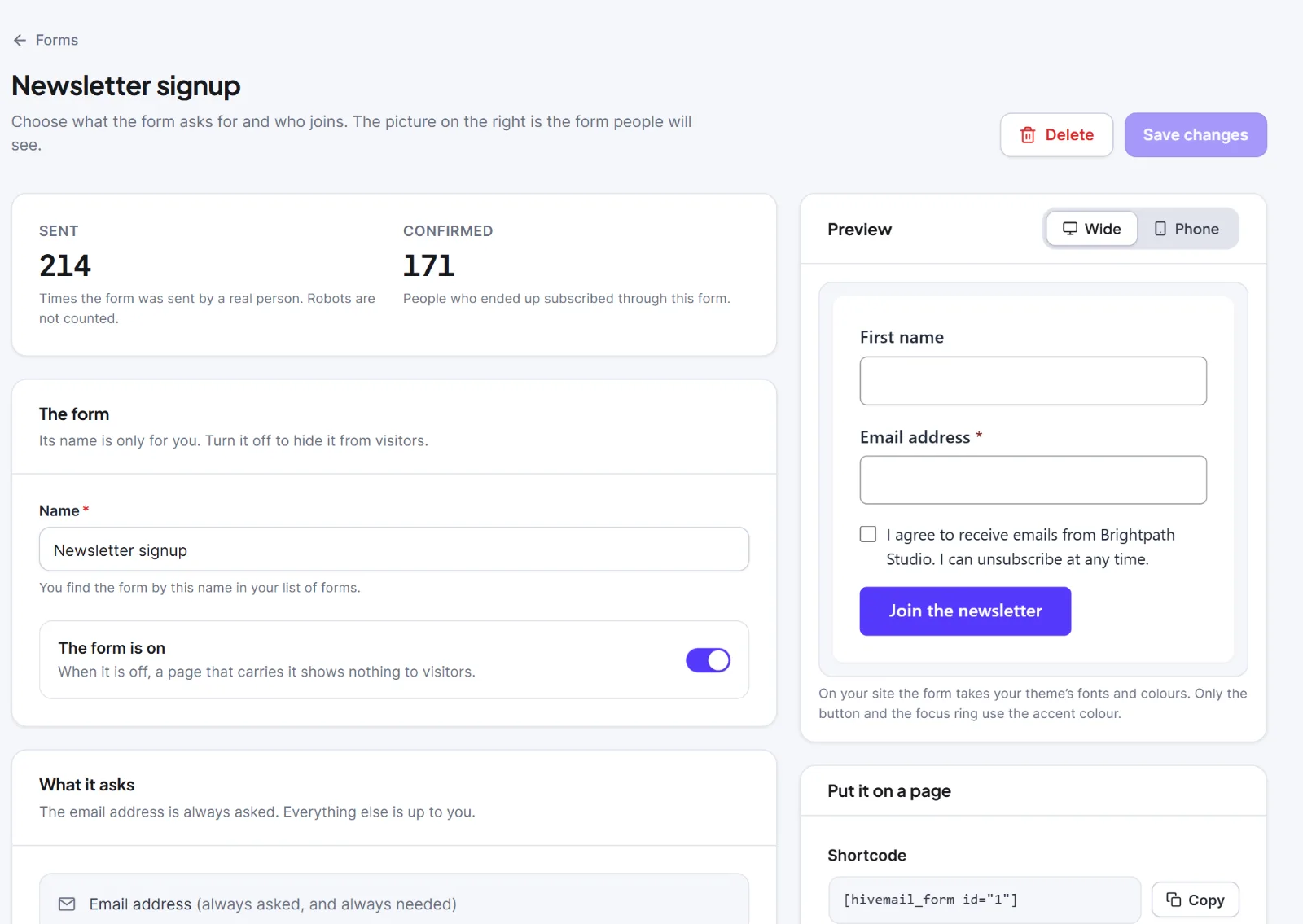The height and width of the screenshot is (924, 1303).
Task: Switch preview to Wide
Action: pyautogui.click(x=1091, y=229)
